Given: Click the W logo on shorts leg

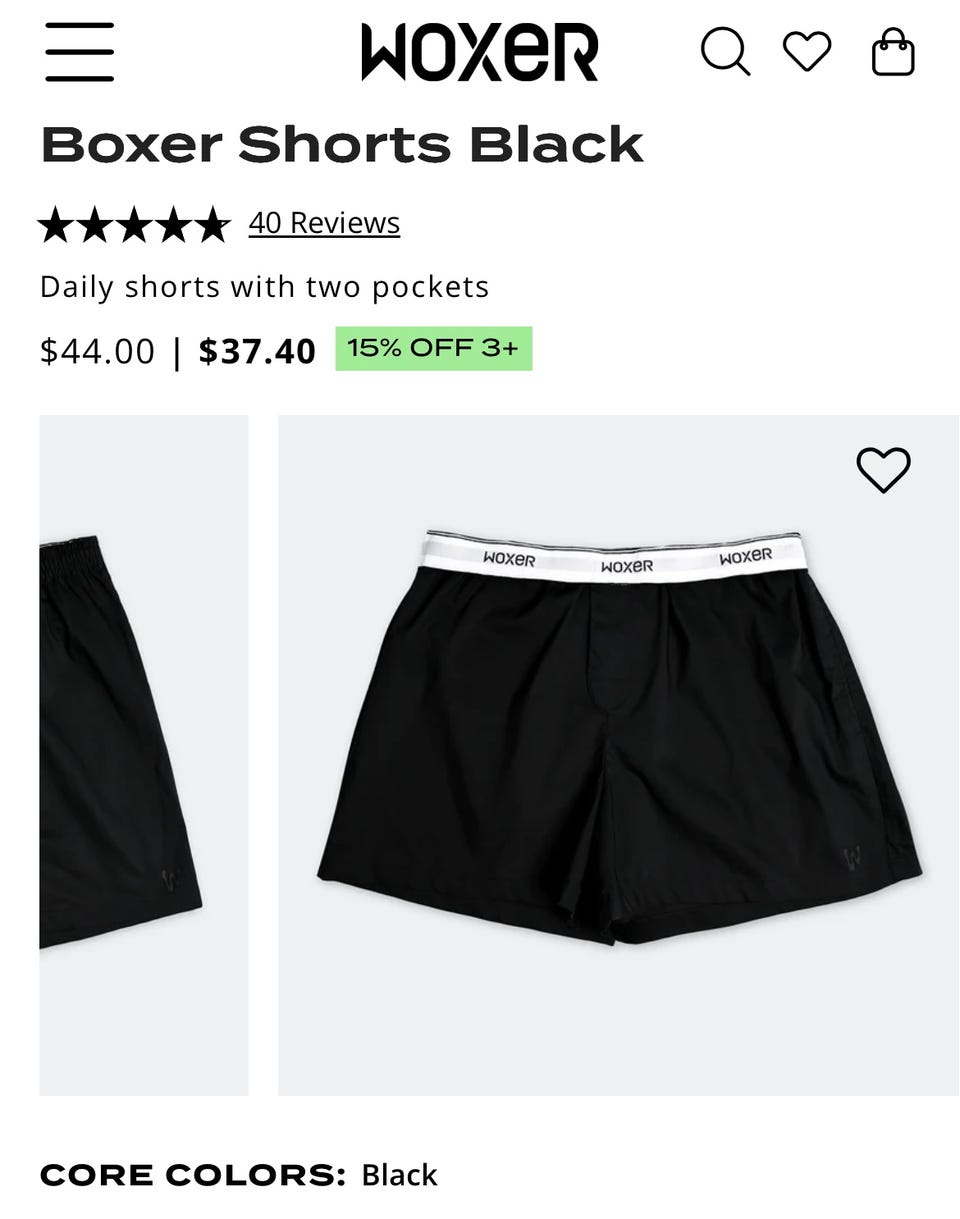Looking at the screenshot, I should pos(852,857).
